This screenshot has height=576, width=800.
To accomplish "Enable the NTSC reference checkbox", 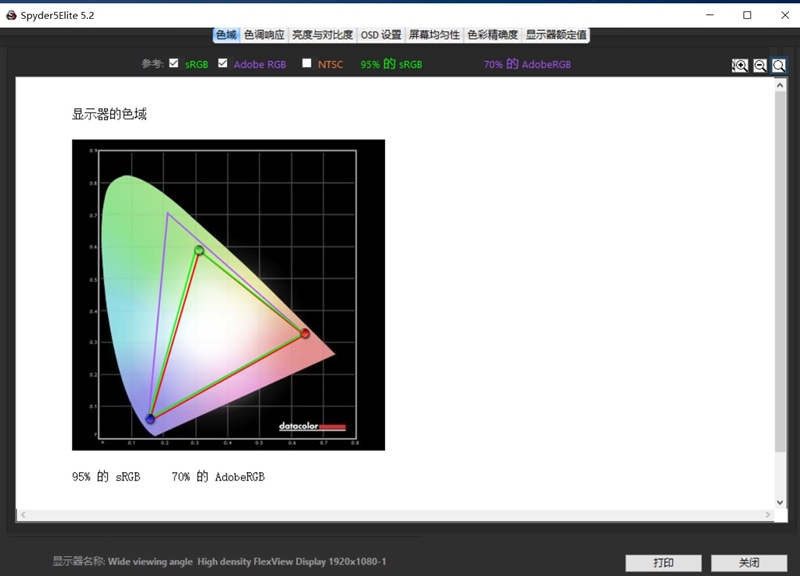I will pyautogui.click(x=307, y=63).
